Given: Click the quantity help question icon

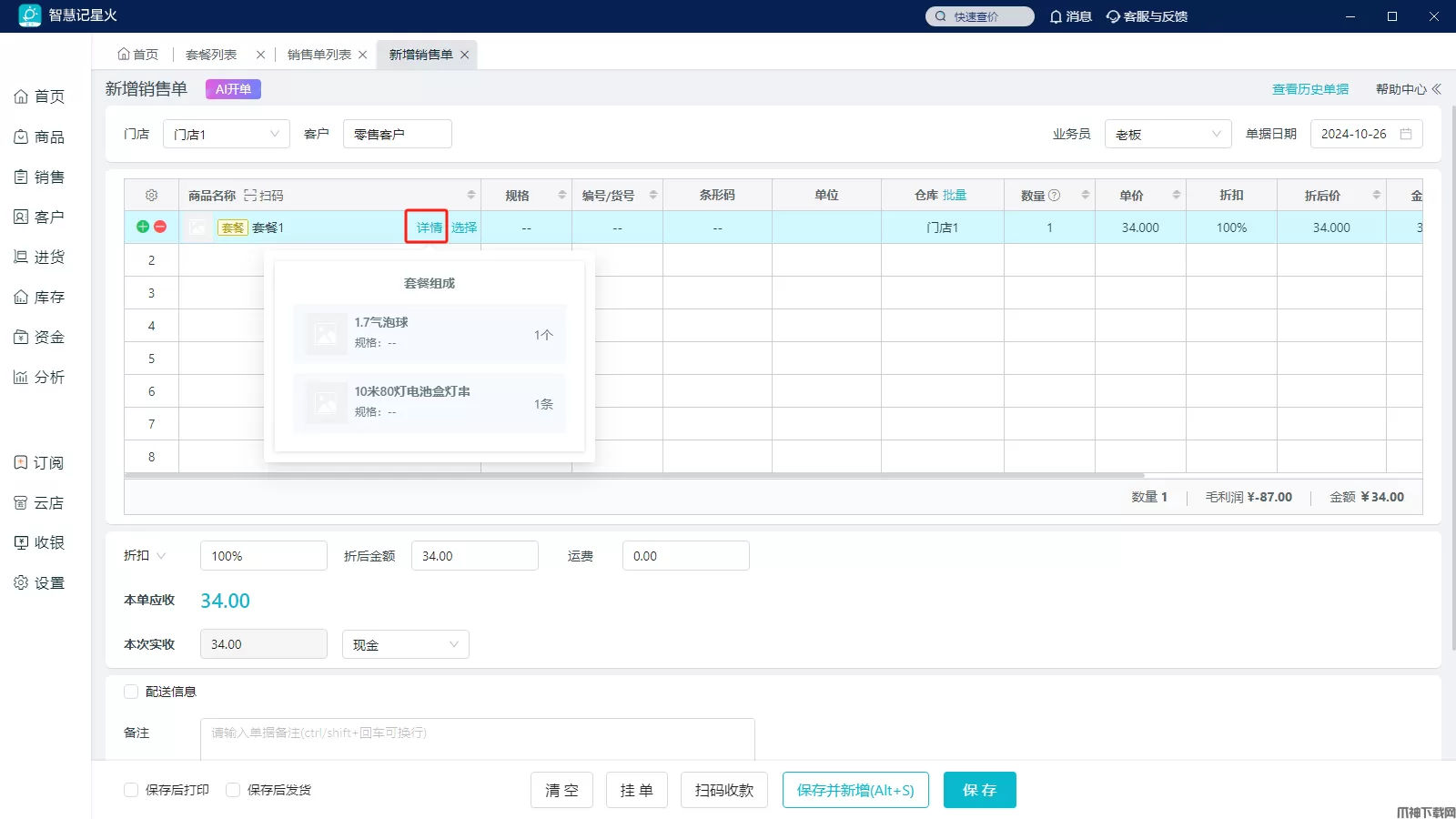Looking at the screenshot, I should [x=1054, y=196].
